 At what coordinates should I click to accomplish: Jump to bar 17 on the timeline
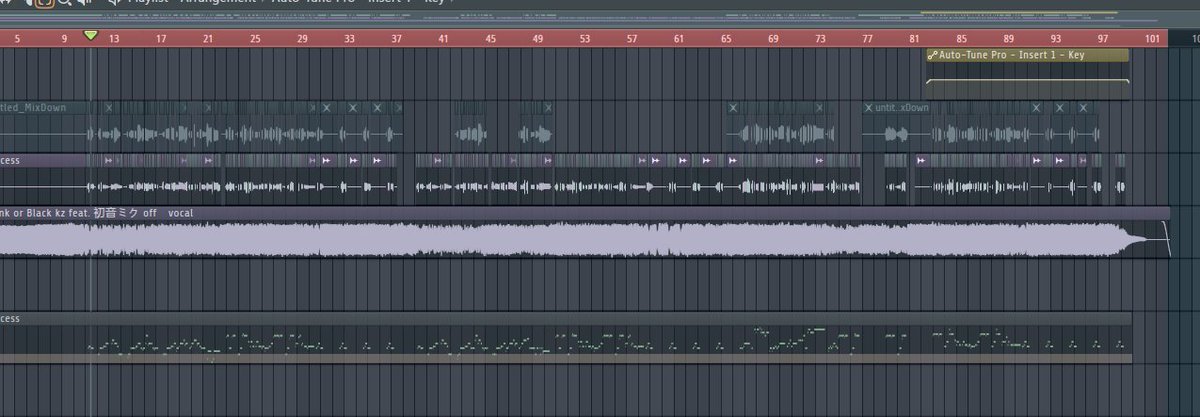161,37
